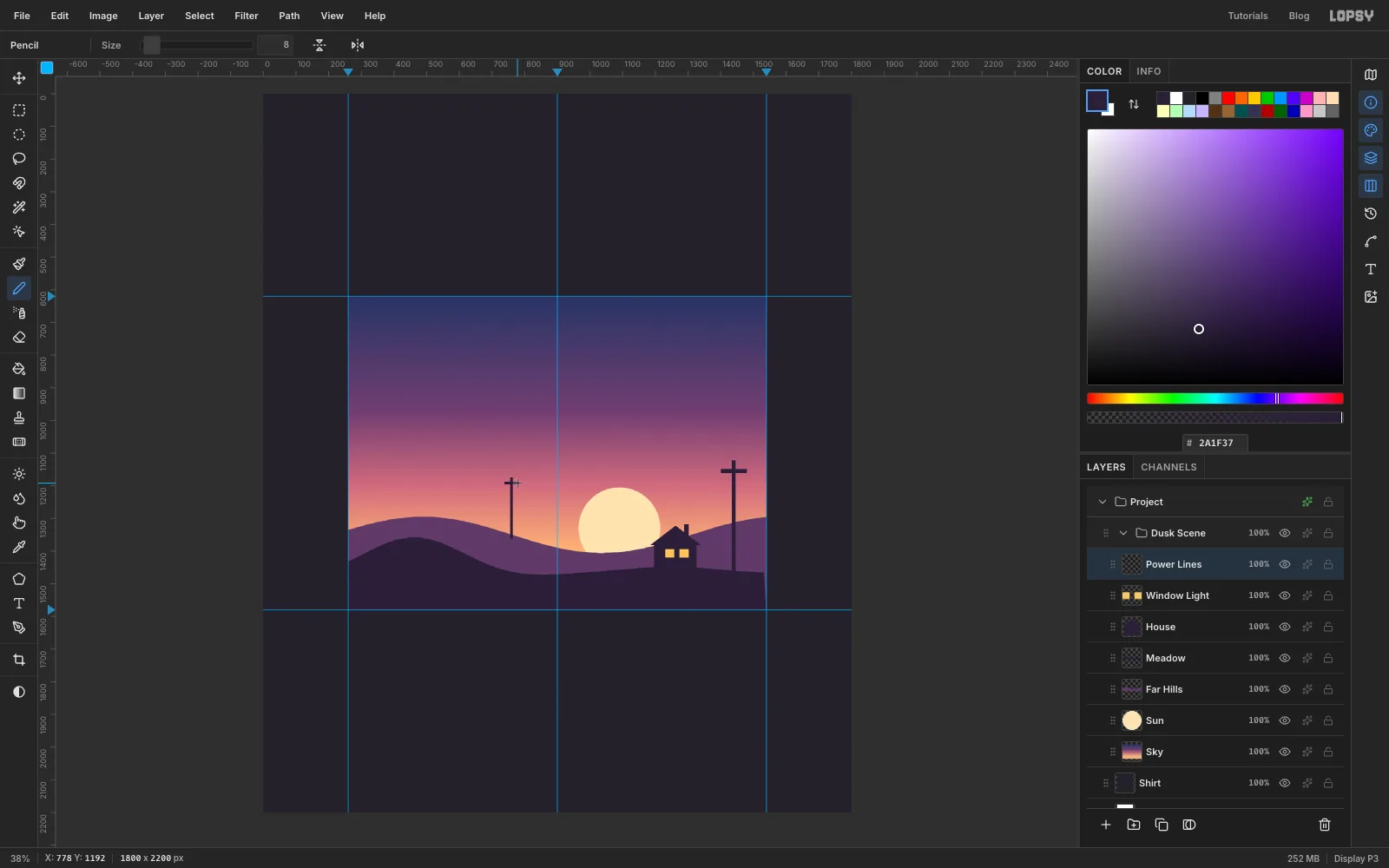1389x868 pixels.
Task: Collapse the Project group
Action: pos(1103,502)
